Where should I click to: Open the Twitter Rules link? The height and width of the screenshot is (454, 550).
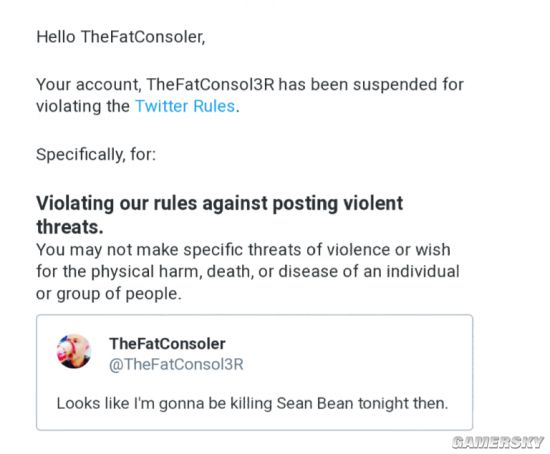tap(185, 106)
